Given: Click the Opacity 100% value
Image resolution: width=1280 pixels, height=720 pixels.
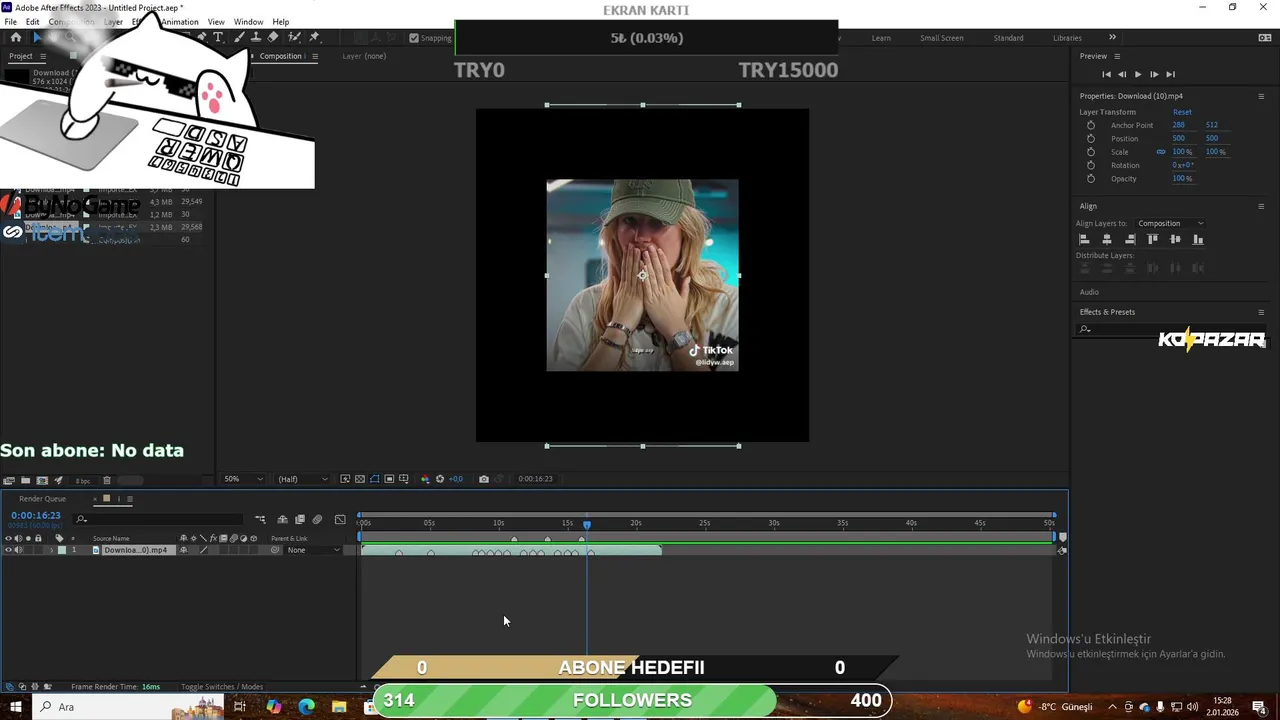Looking at the screenshot, I should tap(1182, 178).
